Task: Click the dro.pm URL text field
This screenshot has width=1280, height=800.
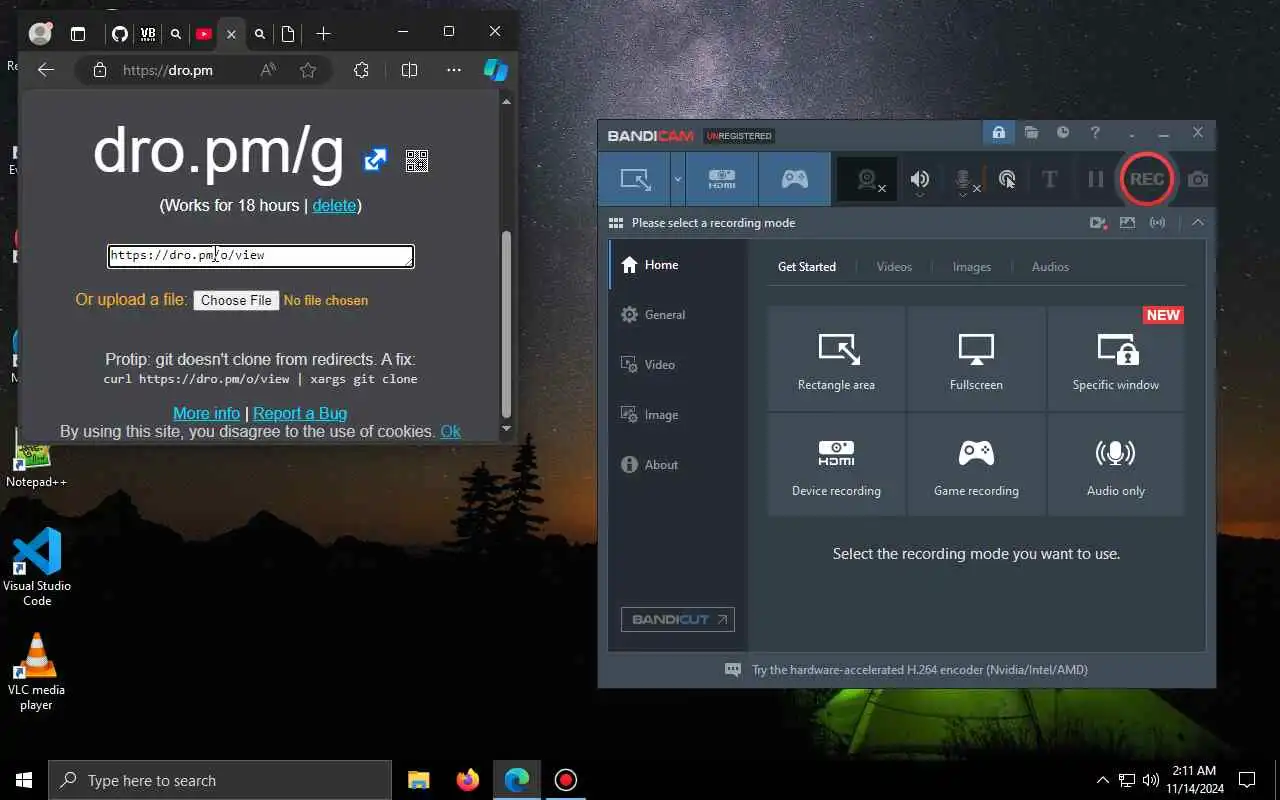Action: coord(261,256)
